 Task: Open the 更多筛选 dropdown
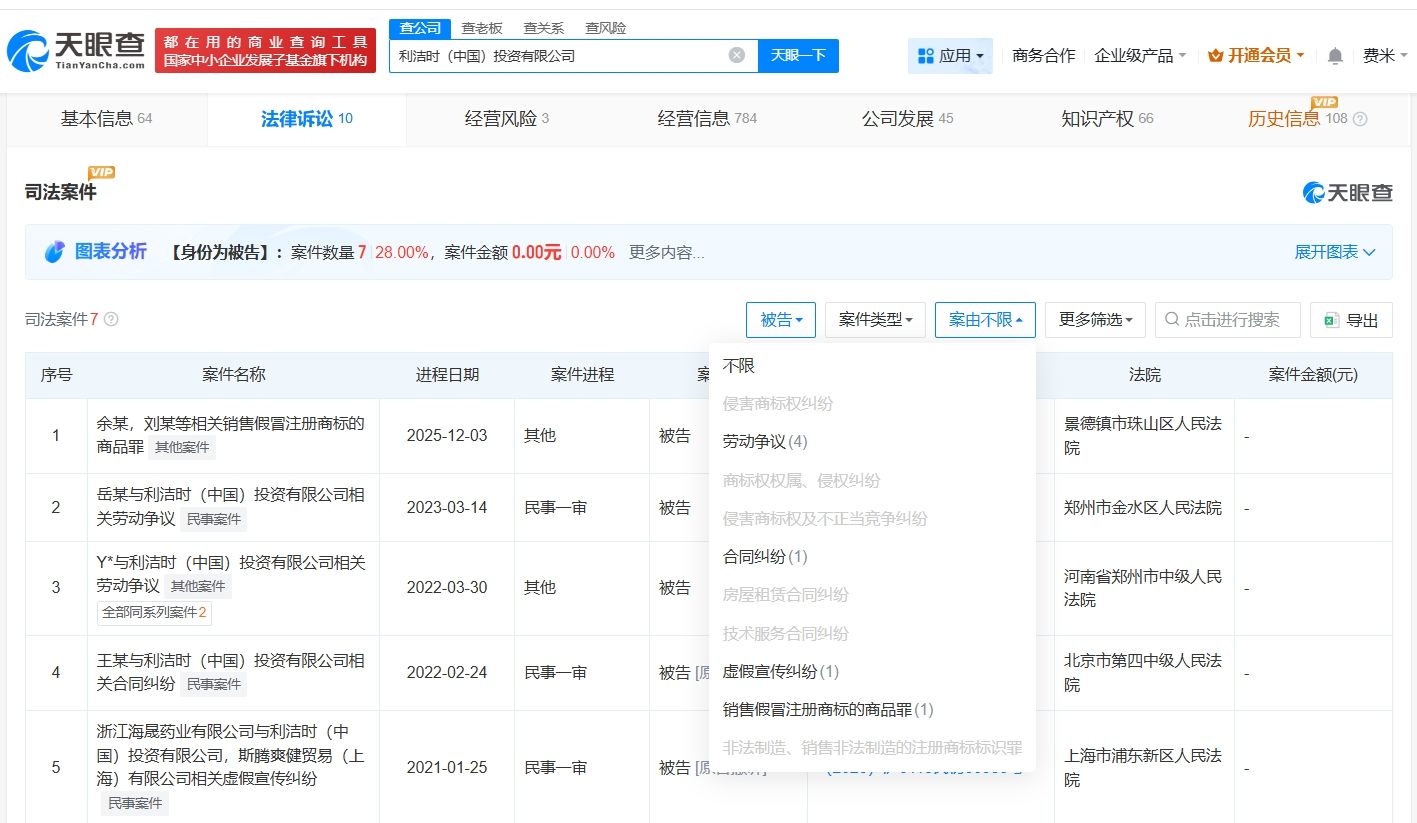(x=1095, y=320)
